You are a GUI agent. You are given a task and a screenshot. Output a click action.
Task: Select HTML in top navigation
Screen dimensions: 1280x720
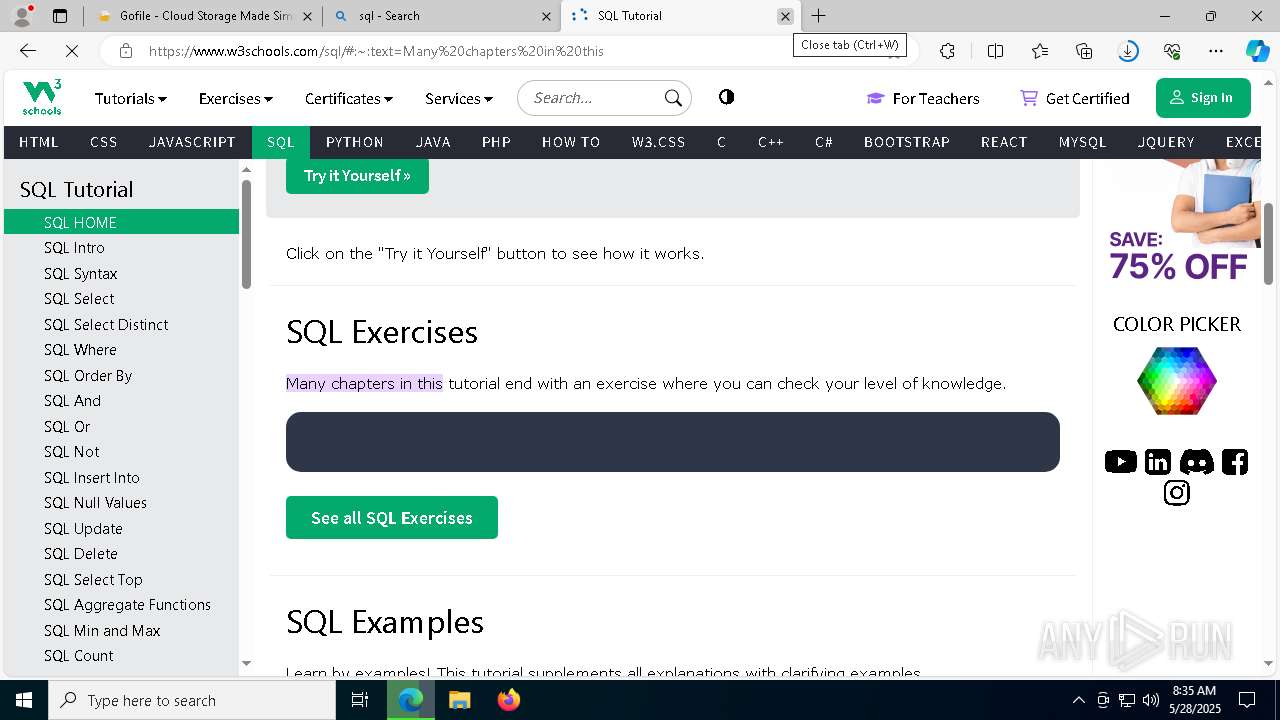(39, 142)
